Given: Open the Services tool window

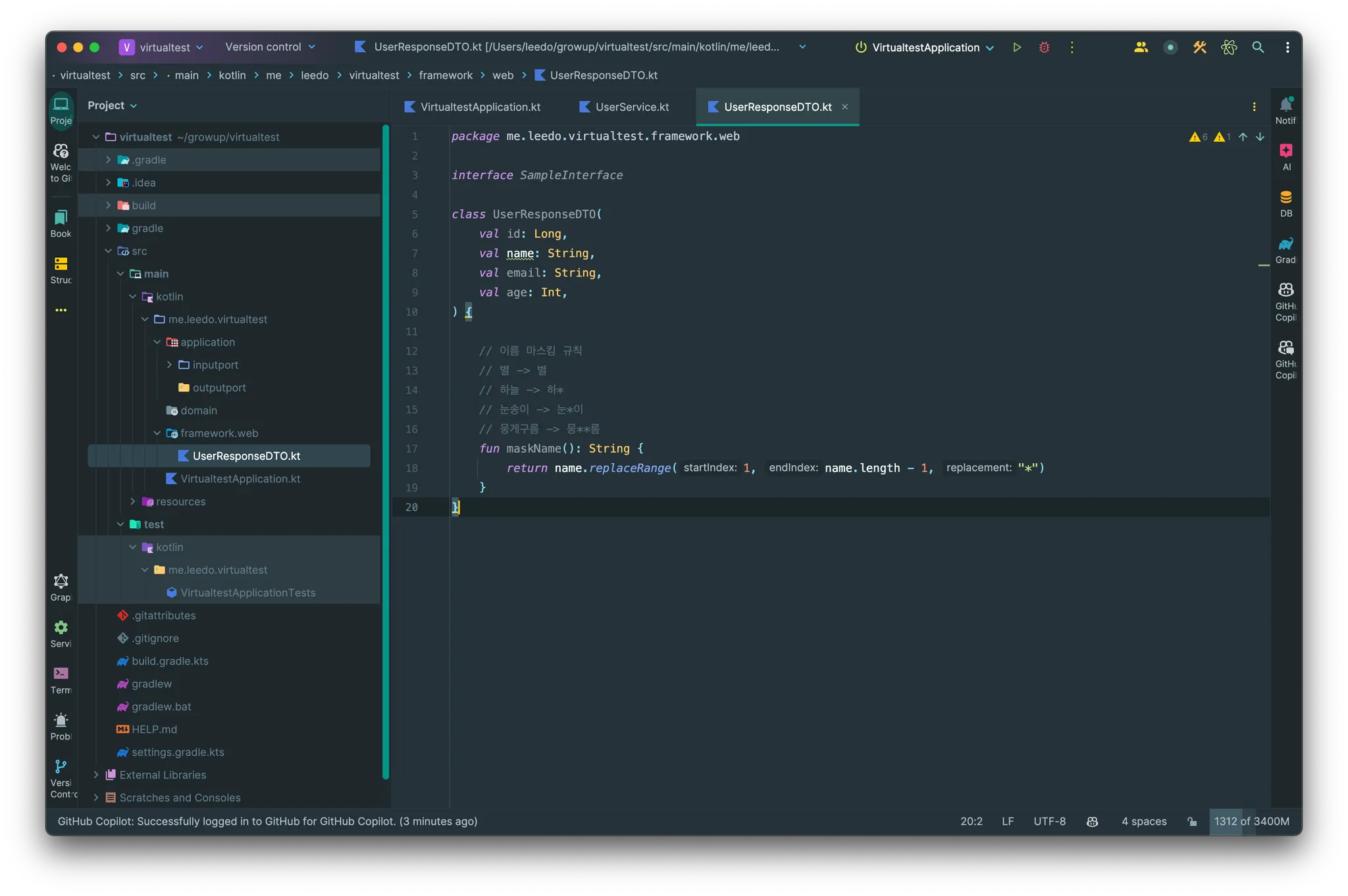Looking at the screenshot, I should click(61, 633).
